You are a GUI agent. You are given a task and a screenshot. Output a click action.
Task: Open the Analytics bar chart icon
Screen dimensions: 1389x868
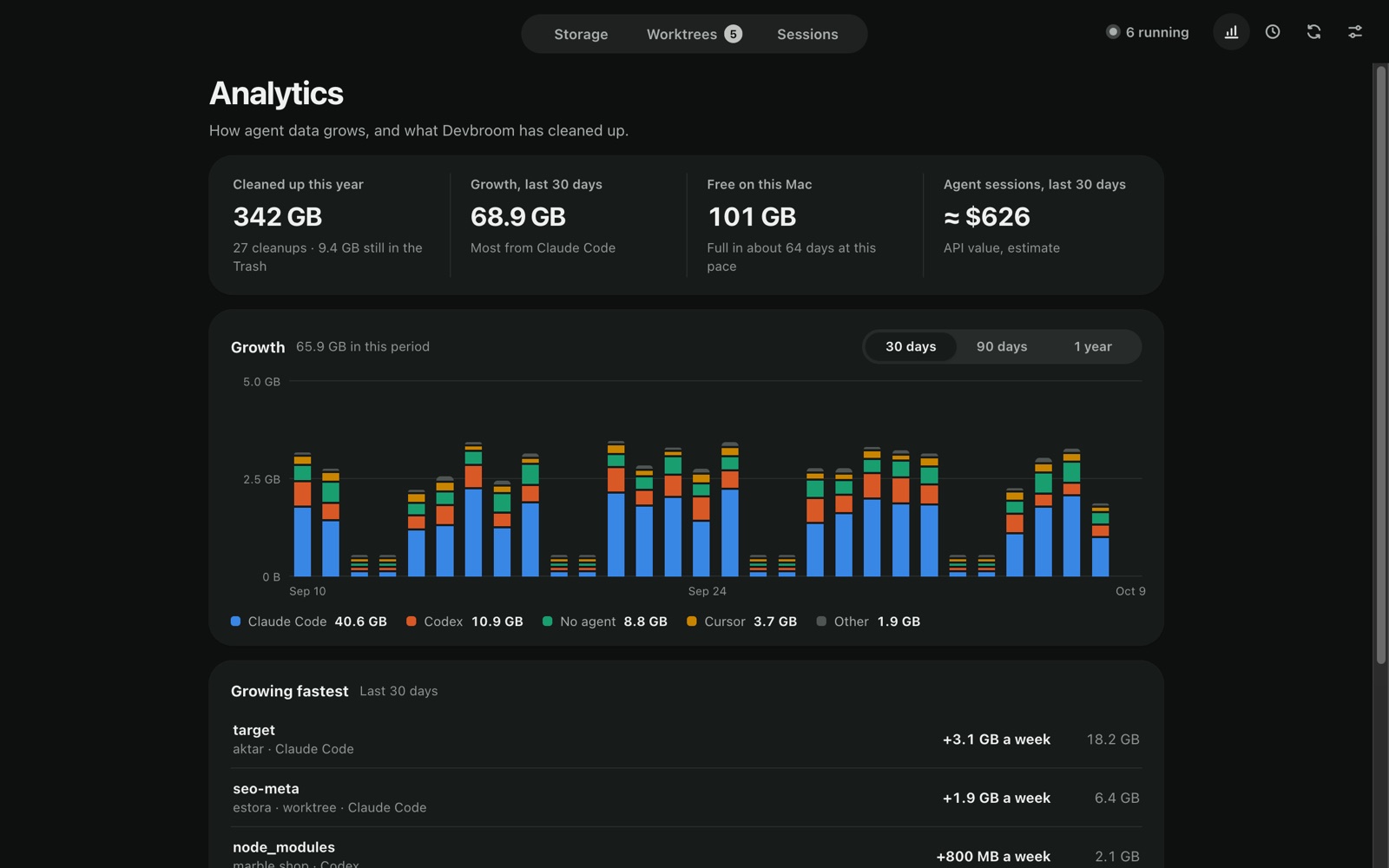(x=1231, y=32)
